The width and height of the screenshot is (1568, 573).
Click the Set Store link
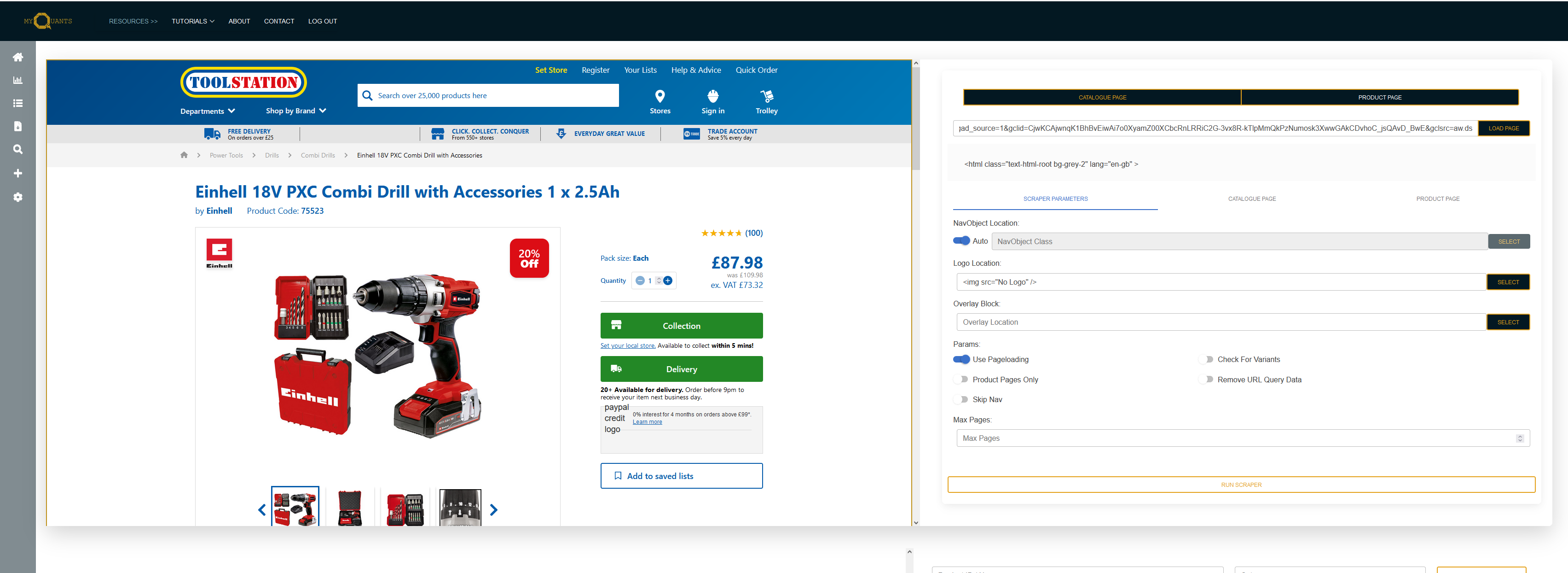tap(551, 70)
